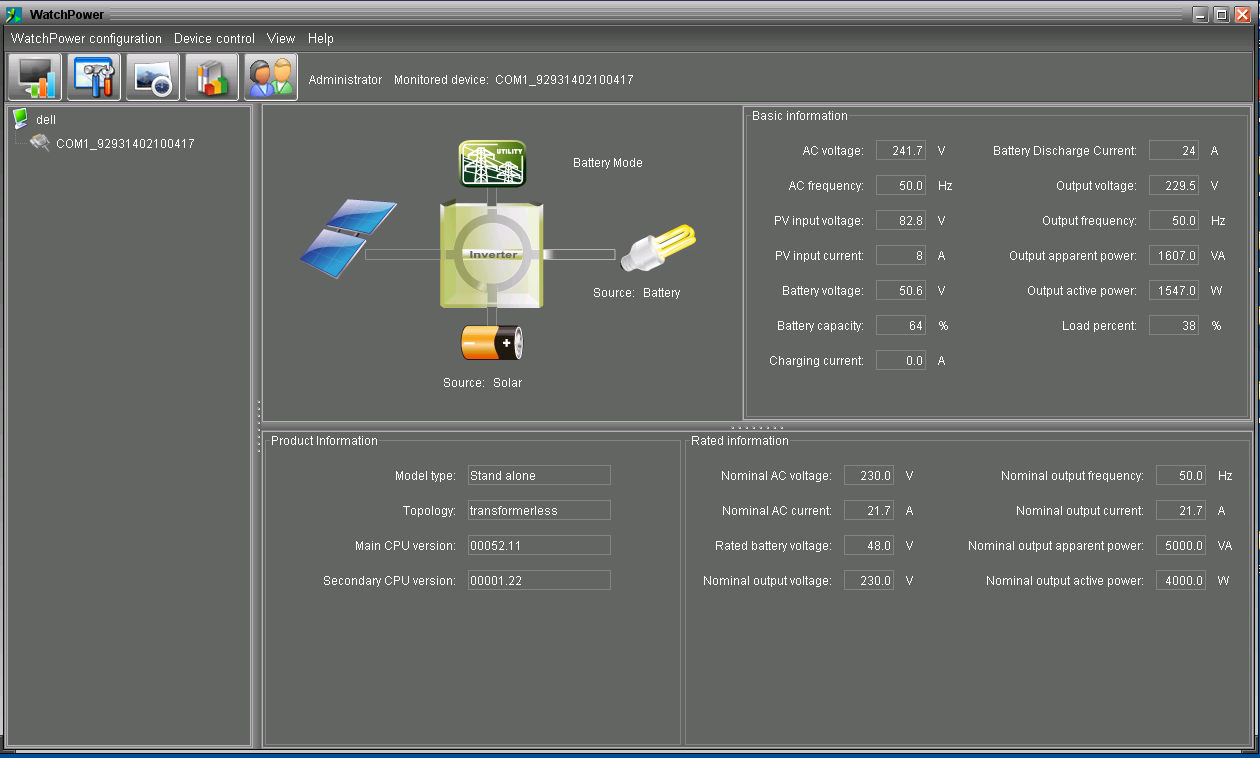This screenshot has height=758, width=1260.
Task: Click the orange battery icon
Action: (x=492, y=343)
